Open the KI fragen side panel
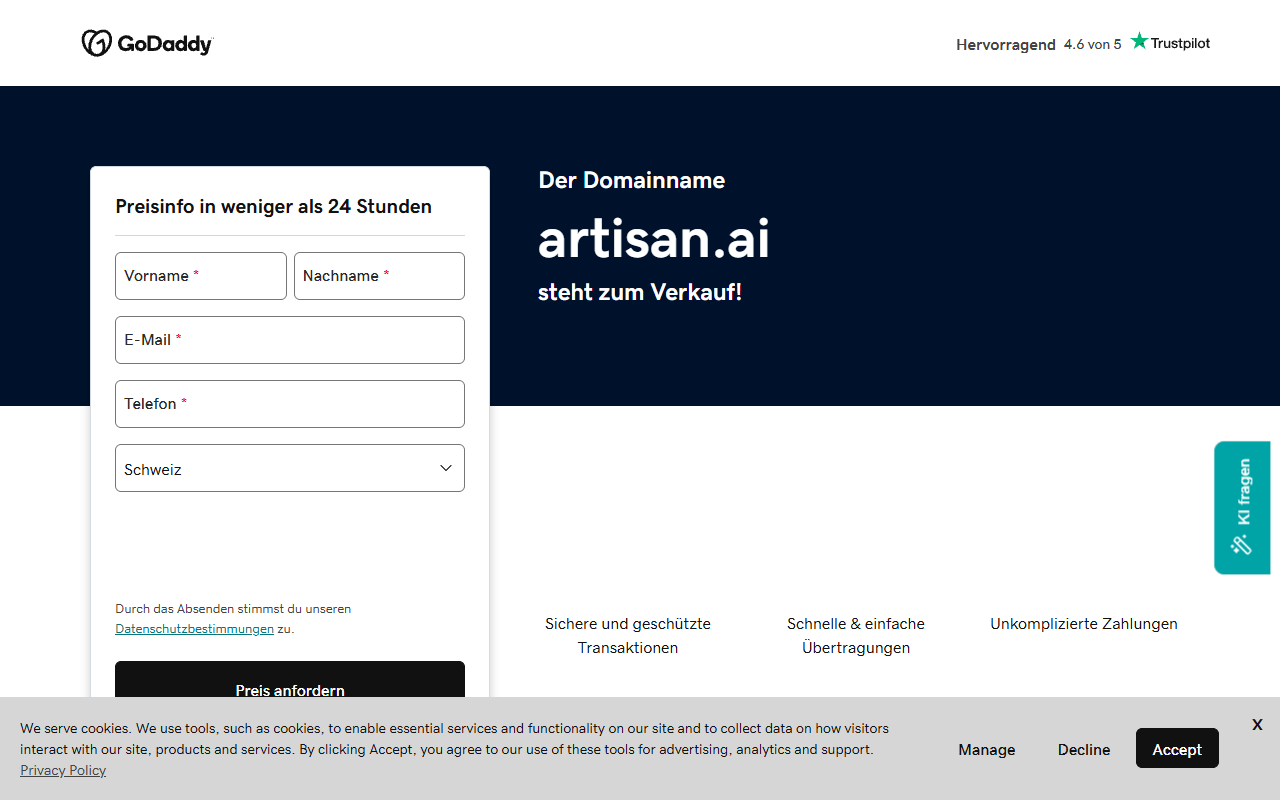The width and height of the screenshot is (1280, 800). click(x=1242, y=508)
